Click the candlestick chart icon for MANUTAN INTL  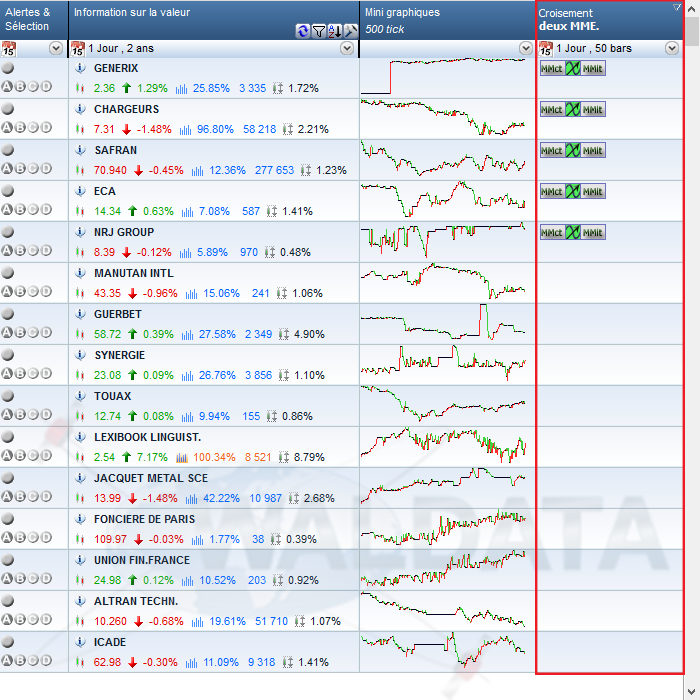click(80, 293)
